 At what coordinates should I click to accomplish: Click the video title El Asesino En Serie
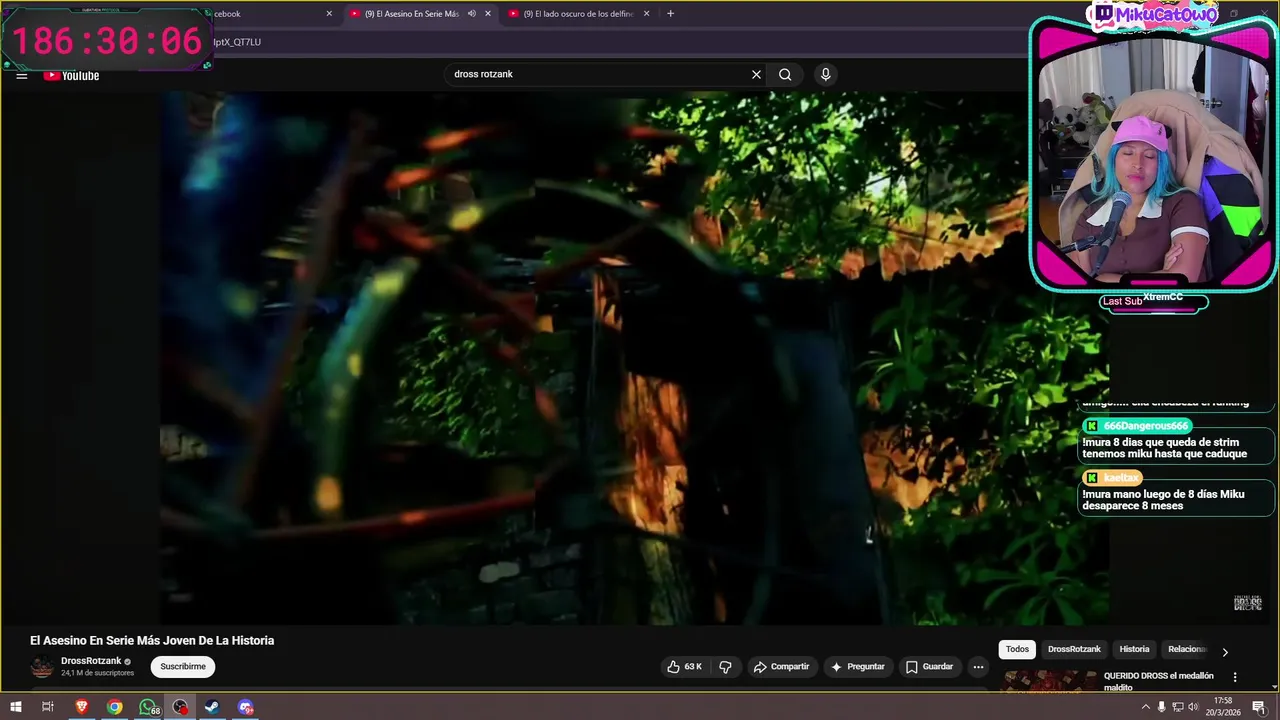click(x=152, y=641)
